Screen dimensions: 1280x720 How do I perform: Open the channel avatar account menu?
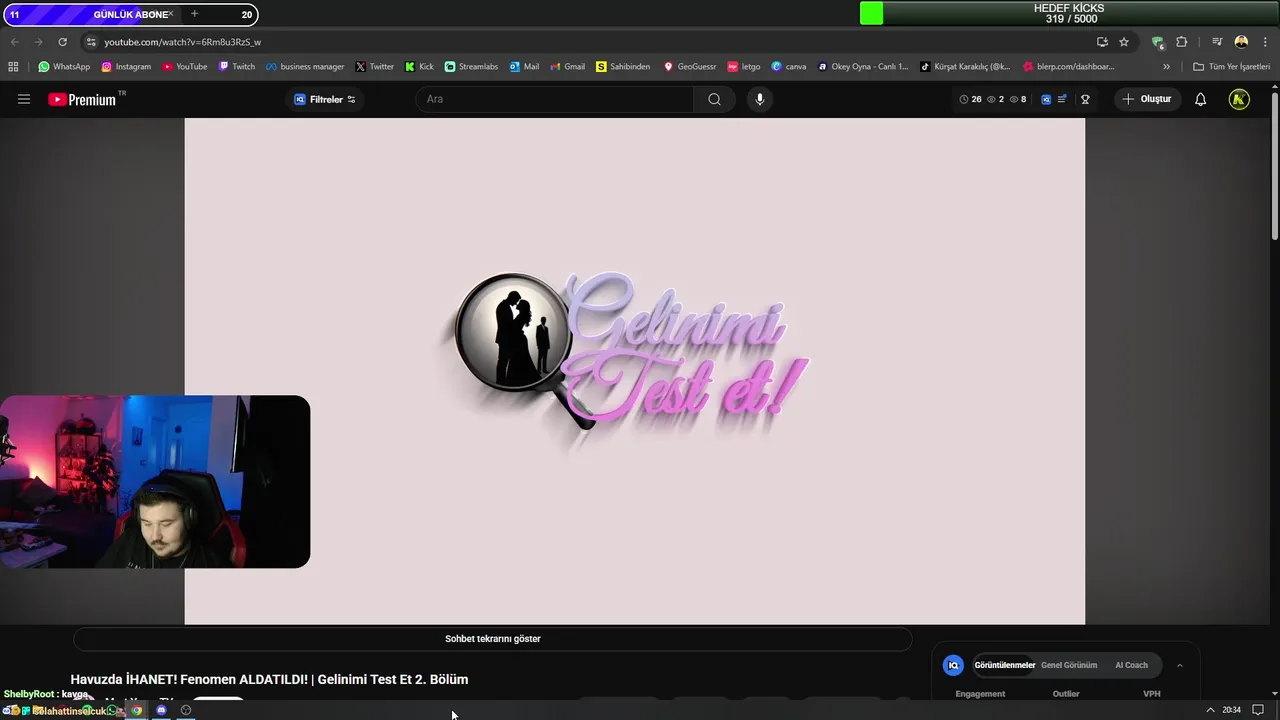(1239, 99)
